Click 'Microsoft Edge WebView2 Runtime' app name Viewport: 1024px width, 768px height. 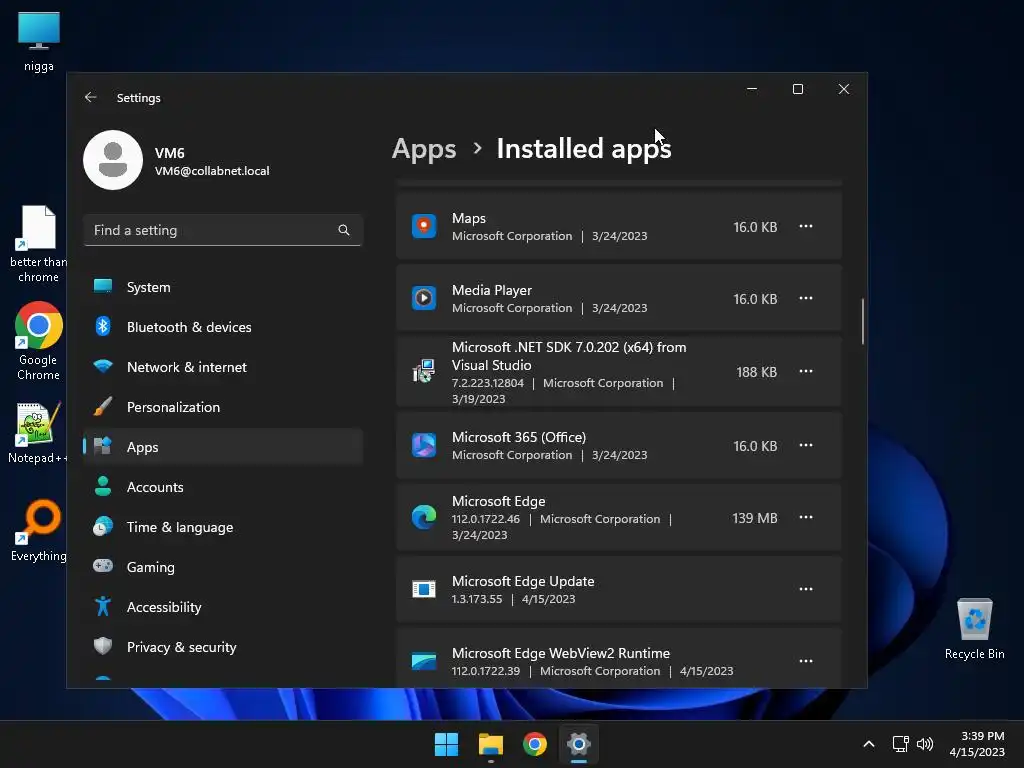coord(561,653)
